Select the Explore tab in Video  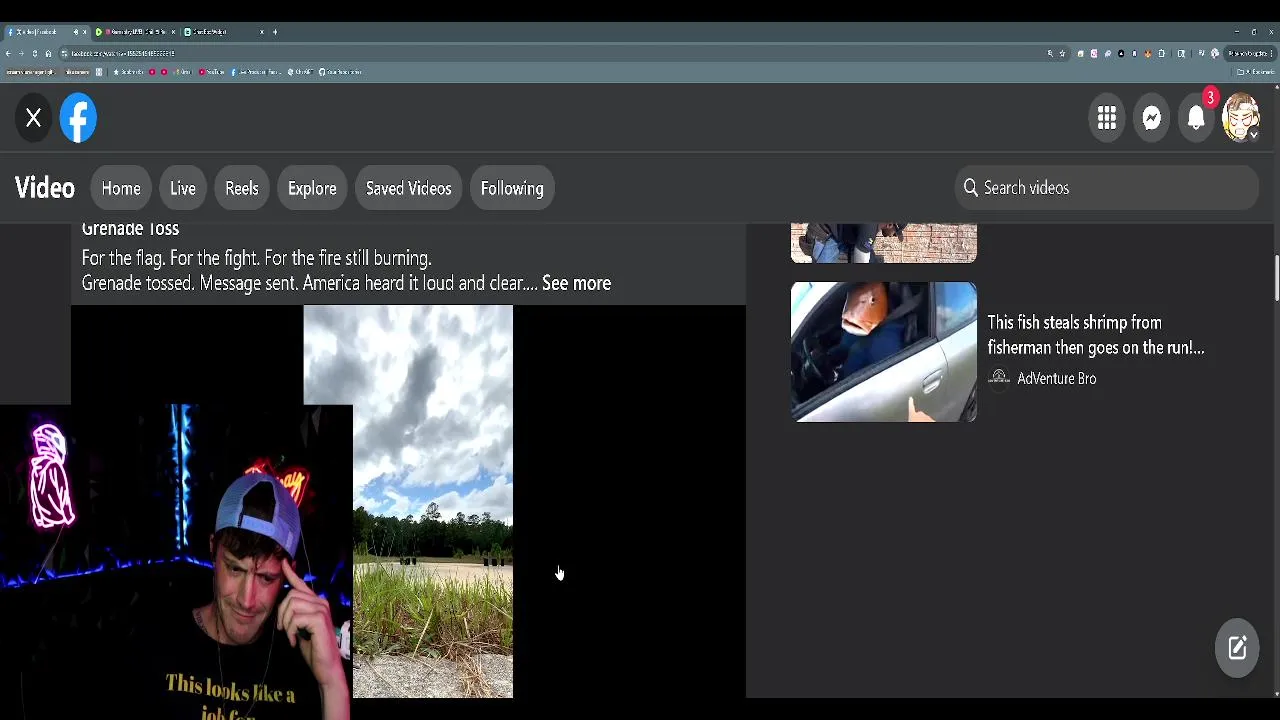pyautogui.click(x=312, y=188)
